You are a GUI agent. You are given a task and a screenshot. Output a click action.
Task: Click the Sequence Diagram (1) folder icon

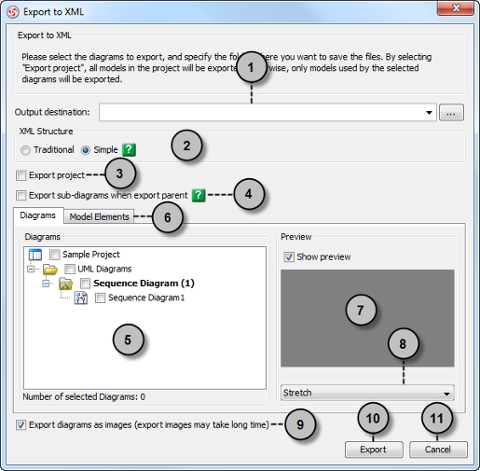[x=66, y=284]
